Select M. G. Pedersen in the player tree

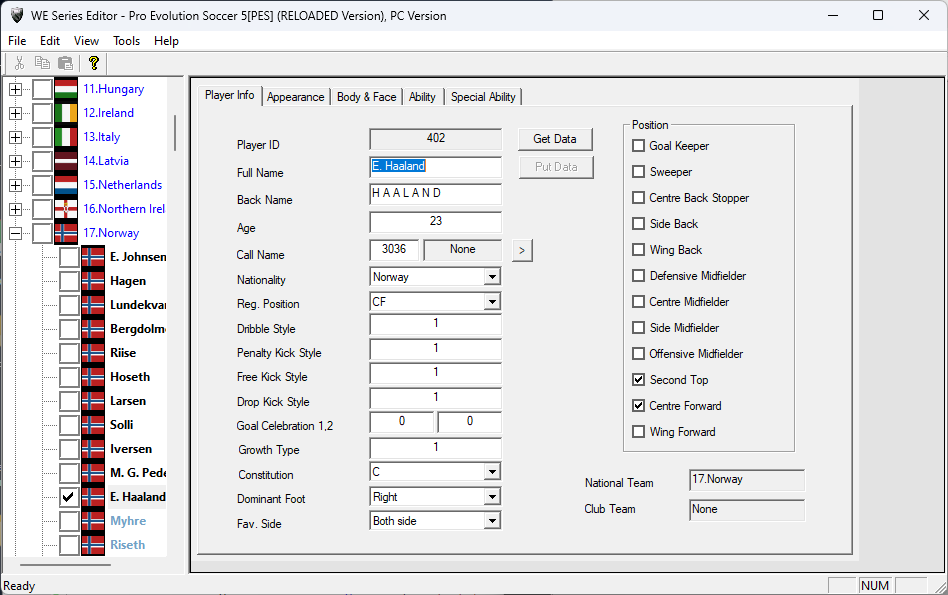coord(138,473)
